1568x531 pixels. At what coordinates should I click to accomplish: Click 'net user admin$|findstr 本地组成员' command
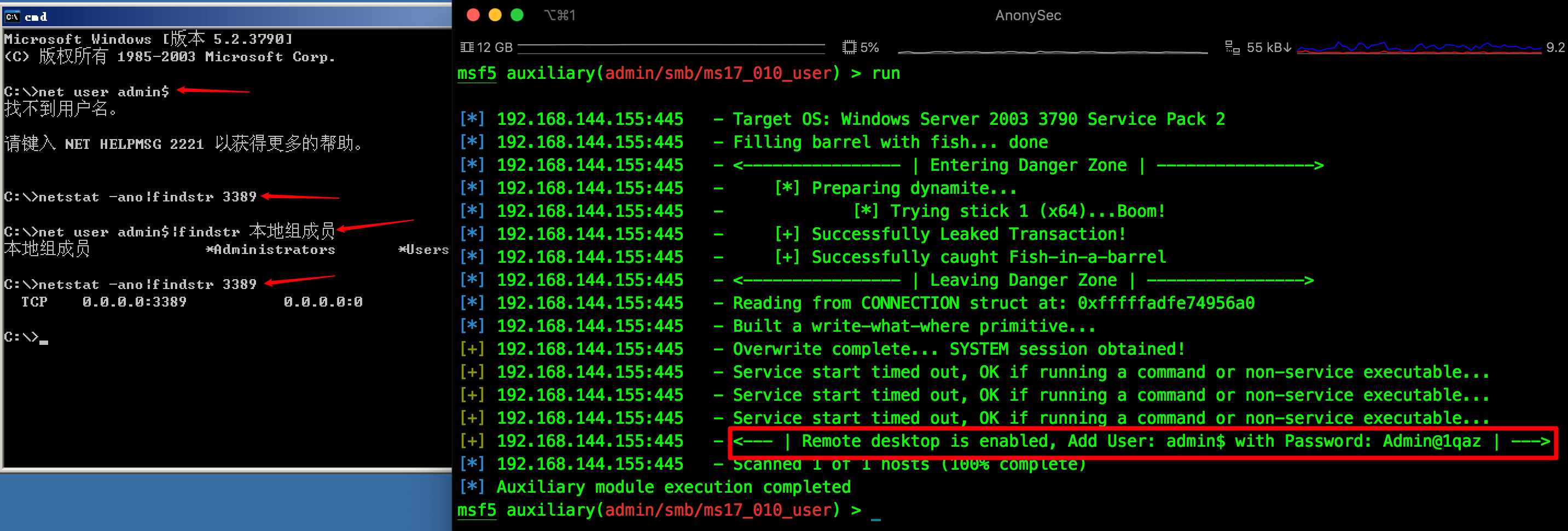coord(186,232)
